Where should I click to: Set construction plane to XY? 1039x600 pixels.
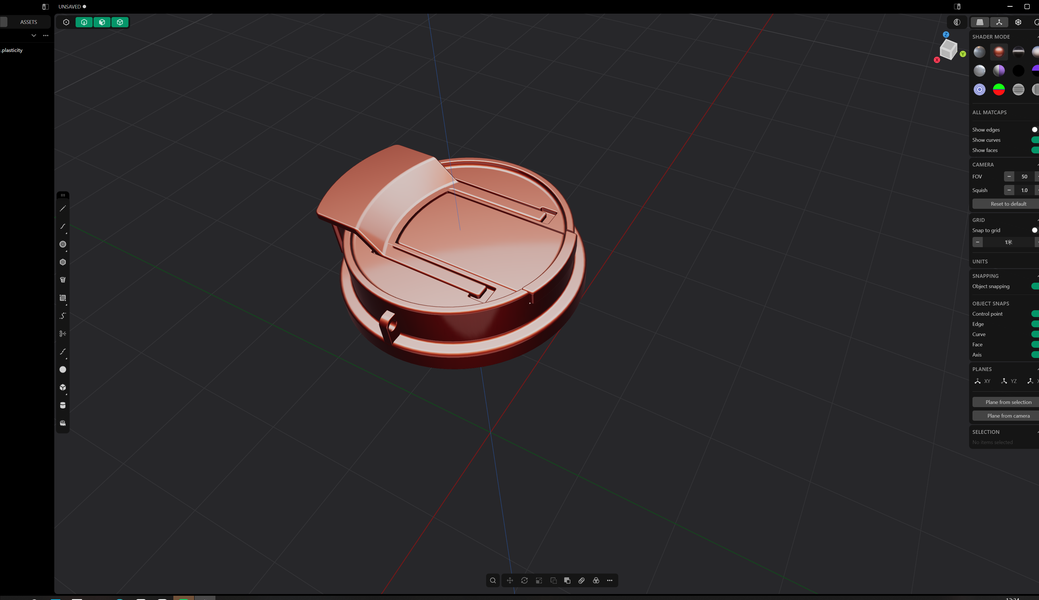[x=982, y=382]
